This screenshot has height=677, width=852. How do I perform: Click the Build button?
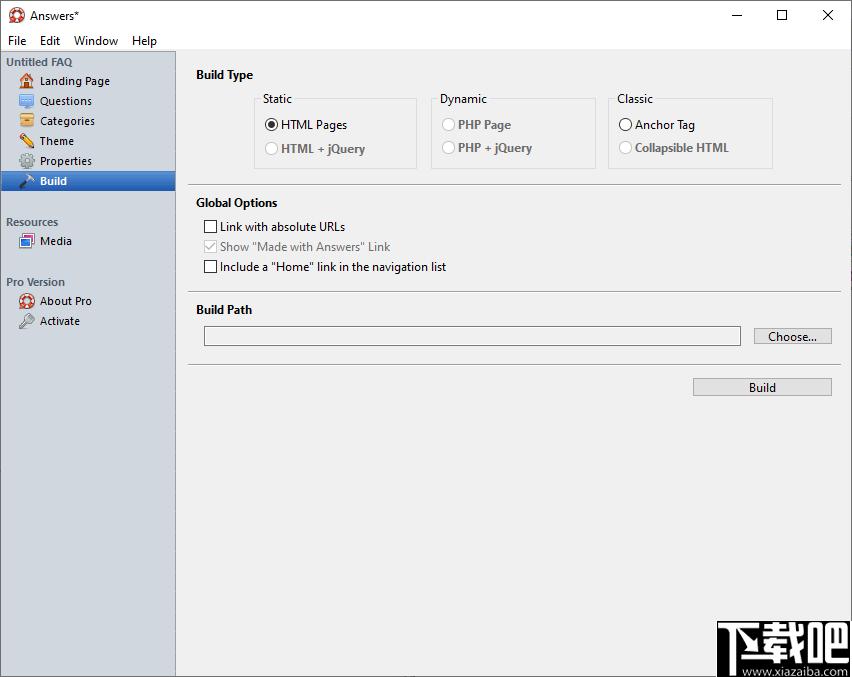pyautogui.click(x=762, y=387)
